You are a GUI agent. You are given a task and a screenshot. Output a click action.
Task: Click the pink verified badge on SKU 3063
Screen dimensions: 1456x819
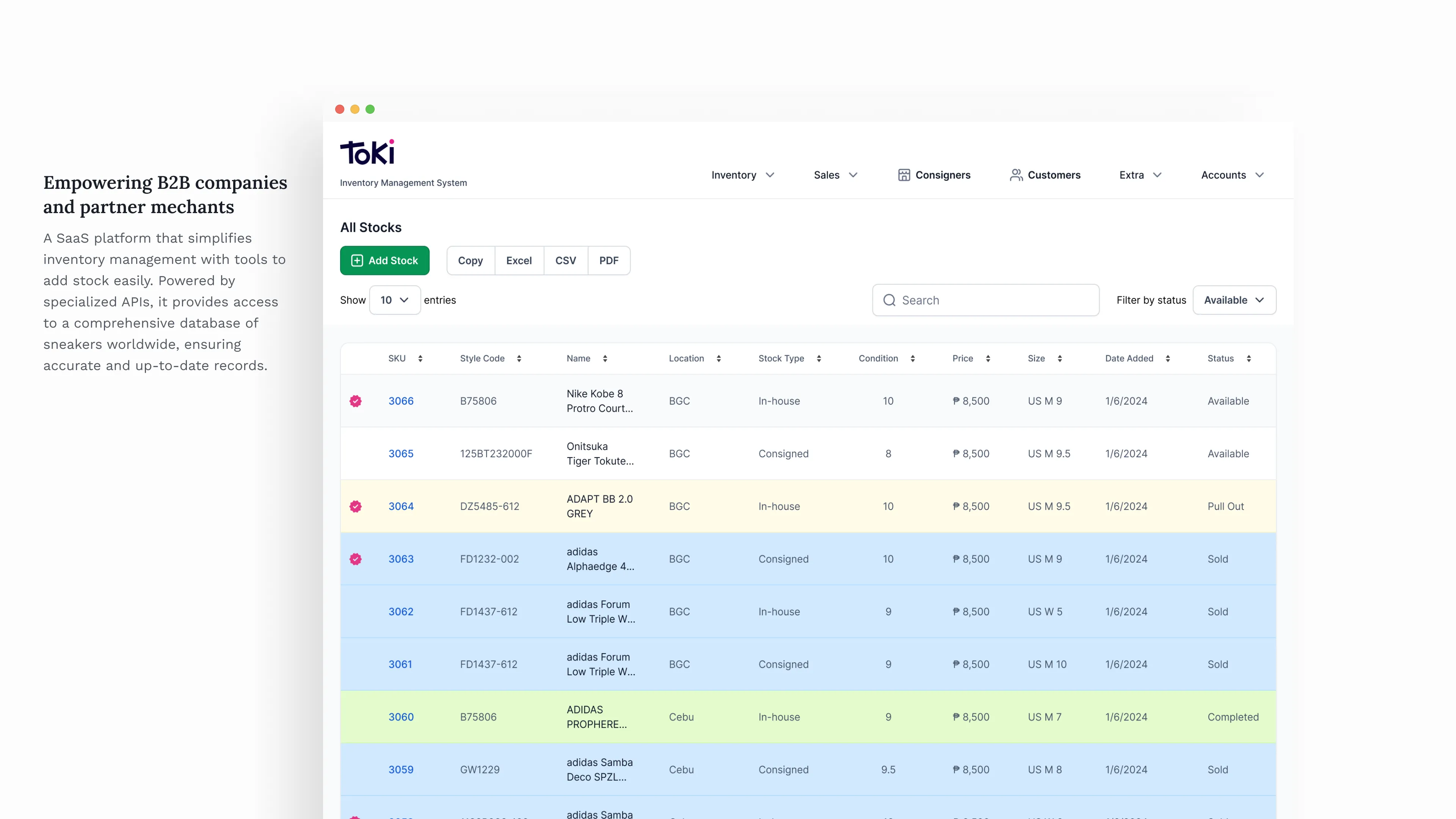(356, 559)
